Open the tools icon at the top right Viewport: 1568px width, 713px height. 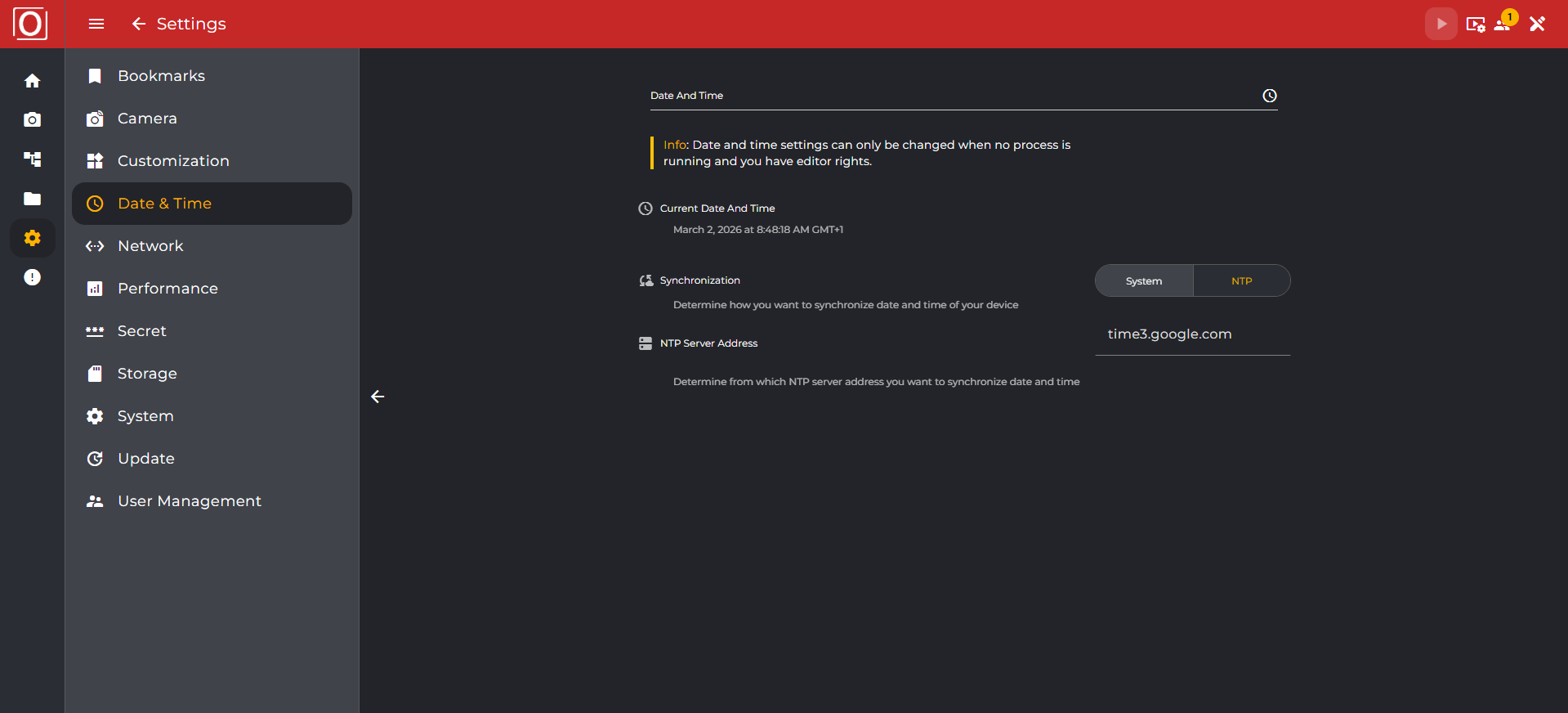[1538, 24]
